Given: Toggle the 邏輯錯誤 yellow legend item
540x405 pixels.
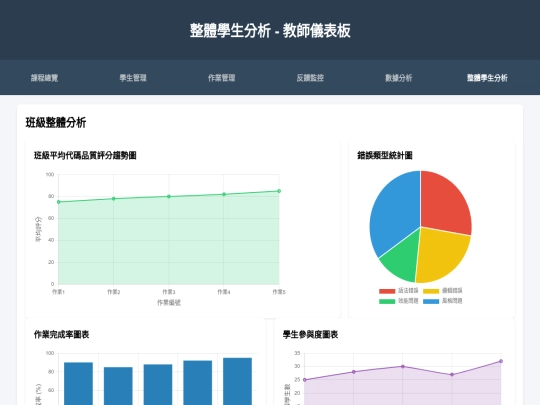Looking at the screenshot, I should (x=443, y=291).
